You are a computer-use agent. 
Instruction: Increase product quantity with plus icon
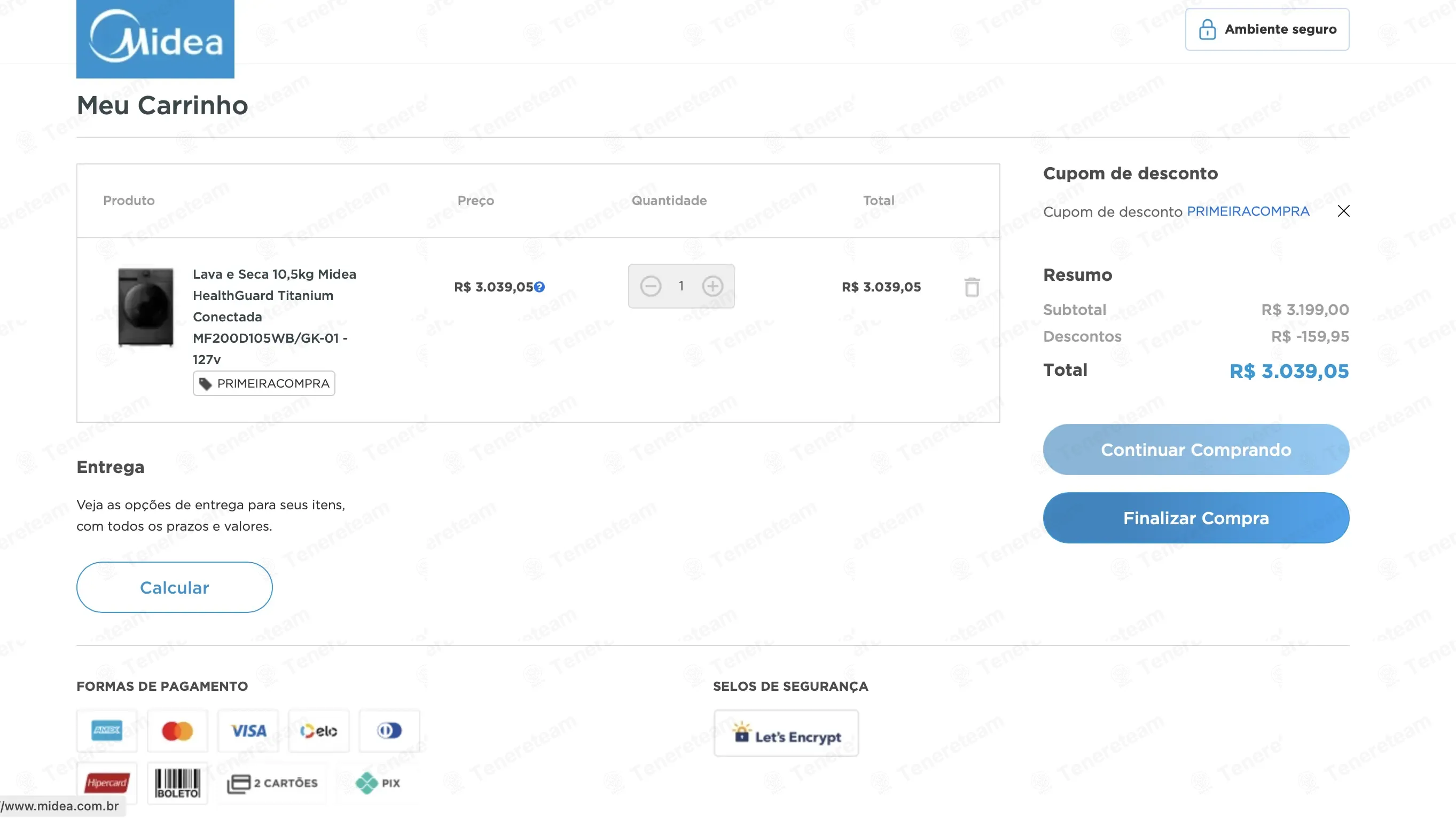point(712,286)
